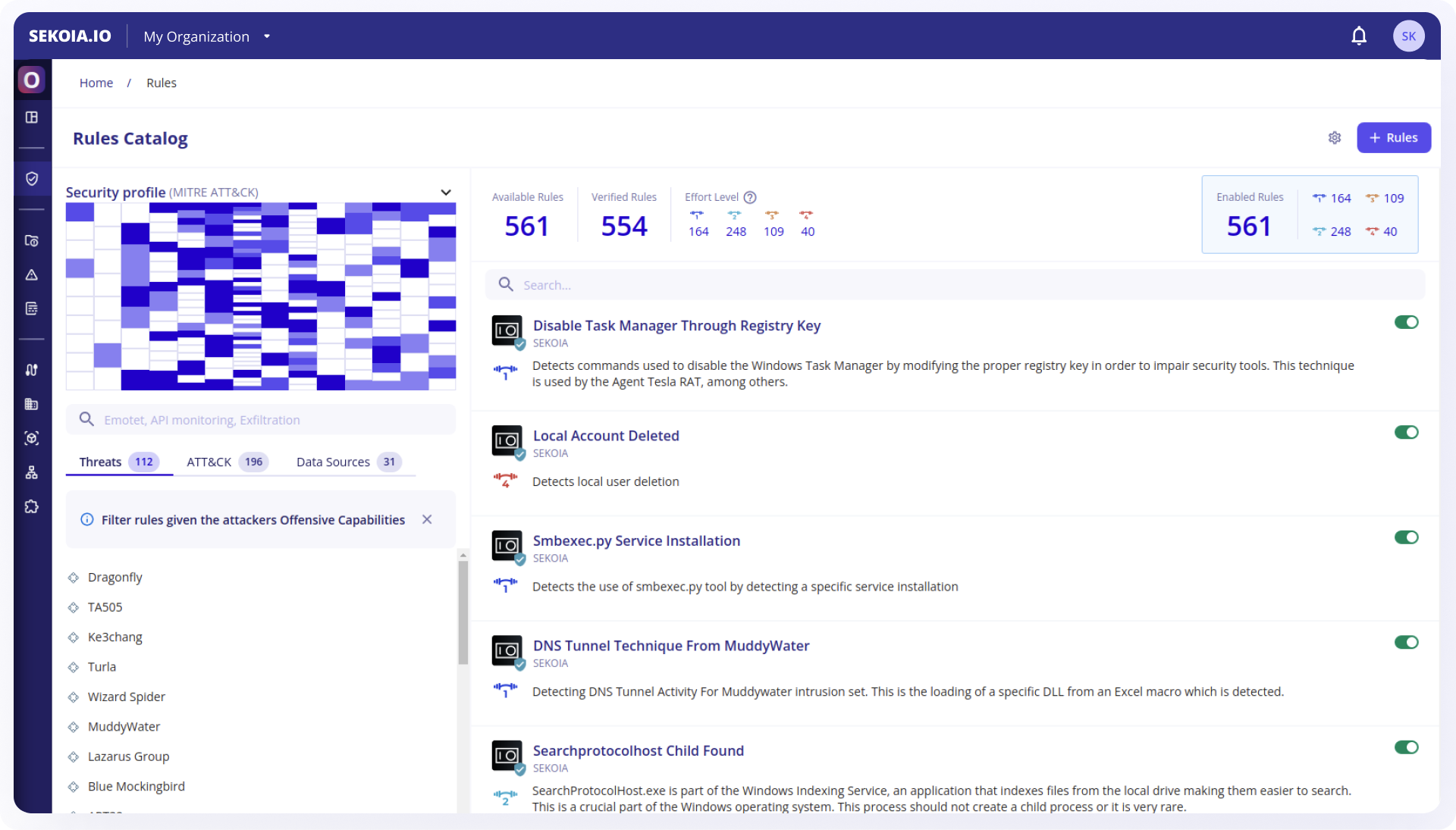Open the My Organization dropdown
Screen dimensions: 1456x830
pos(207,36)
